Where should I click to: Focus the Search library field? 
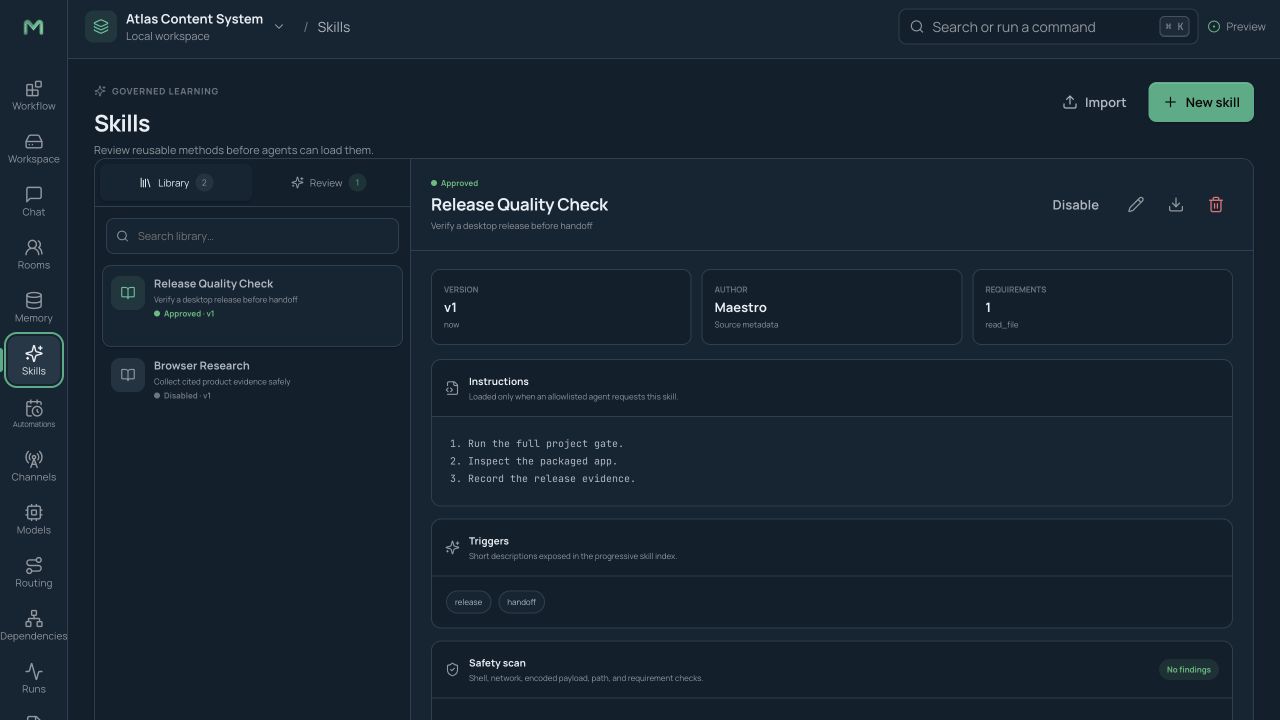point(252,236)
